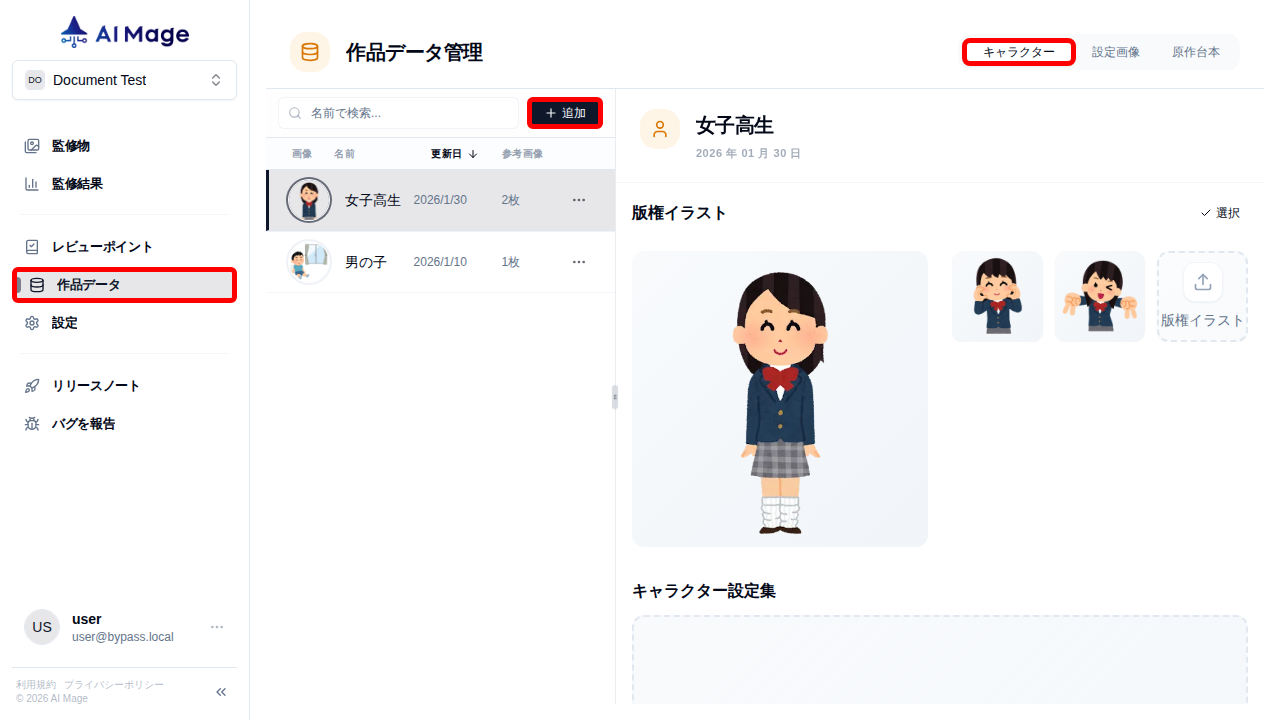Open the 設定 gear icon in sidebar
Screen dimensions: 1280x720
point(31,322)
